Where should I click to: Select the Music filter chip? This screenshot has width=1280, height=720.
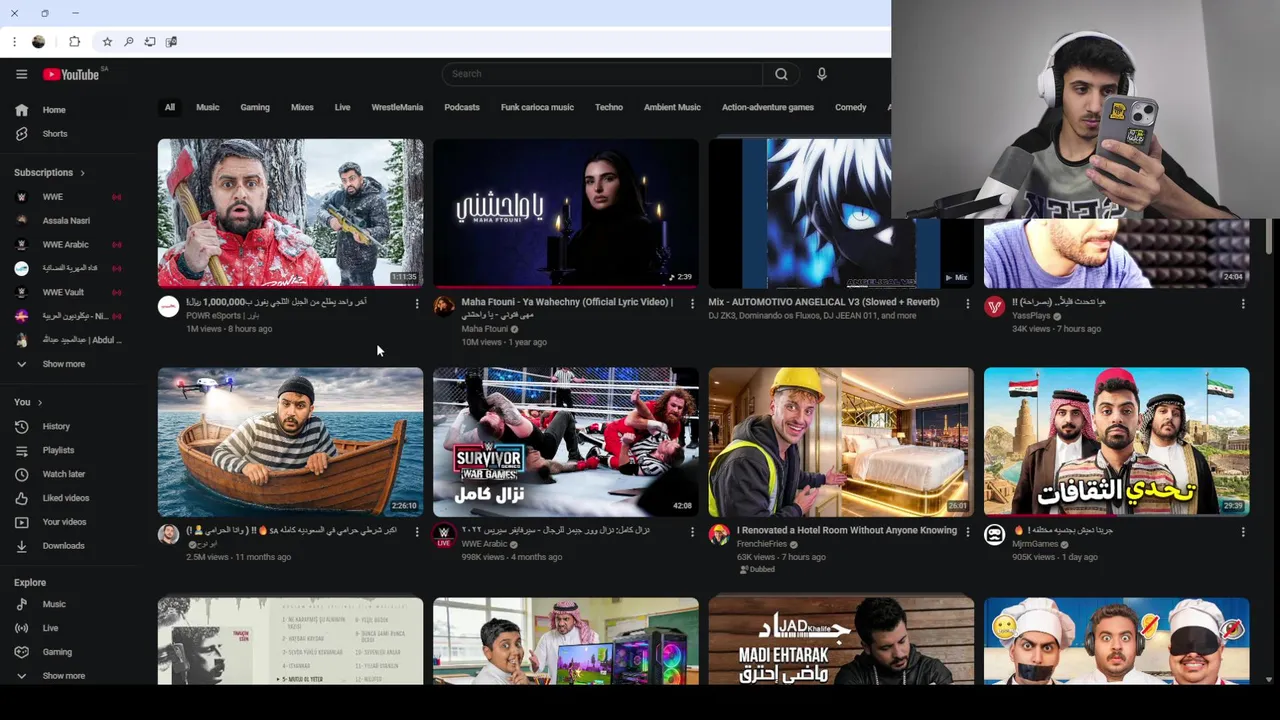click(x=208, y=108)
